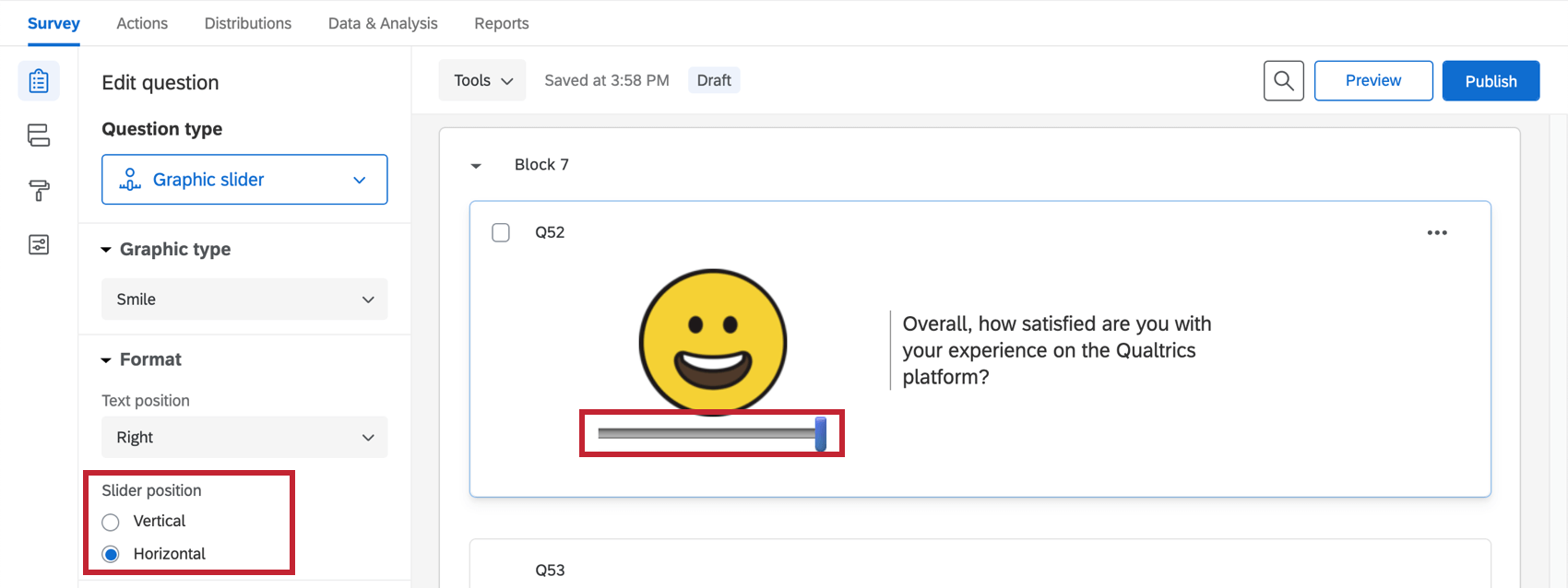Collapse the Format section
This screenshot has width=1568, height=588.
(106, 360)
